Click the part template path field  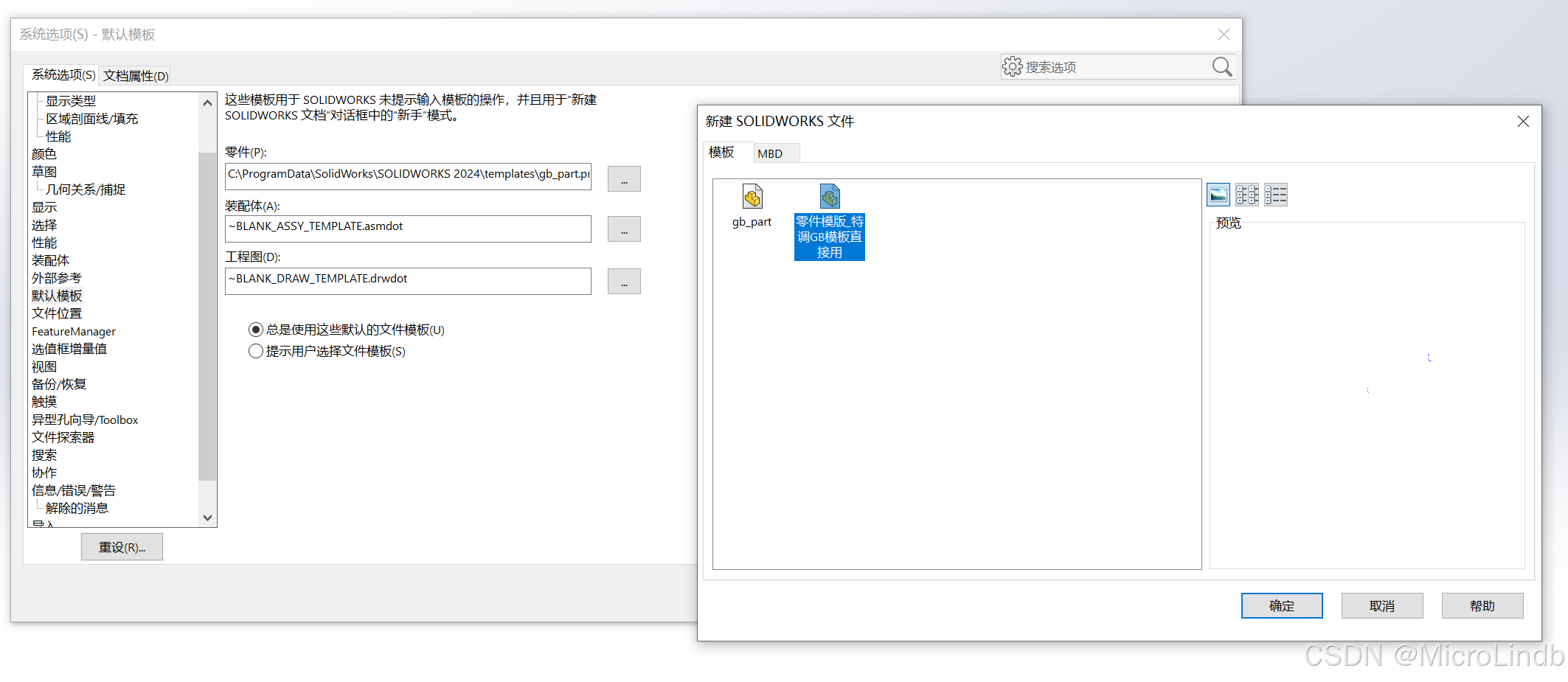pos(408,176)
